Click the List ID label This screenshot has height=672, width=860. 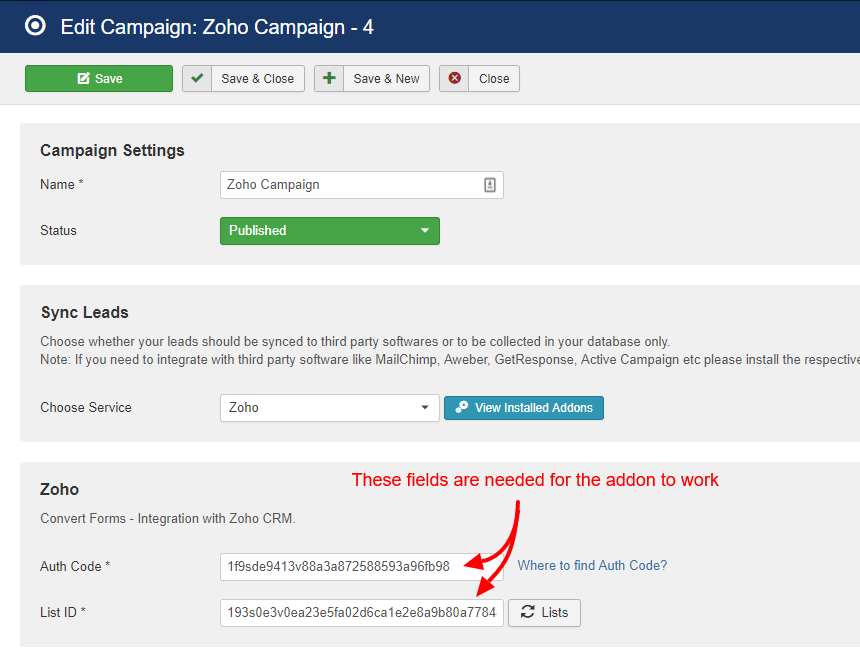63,613
